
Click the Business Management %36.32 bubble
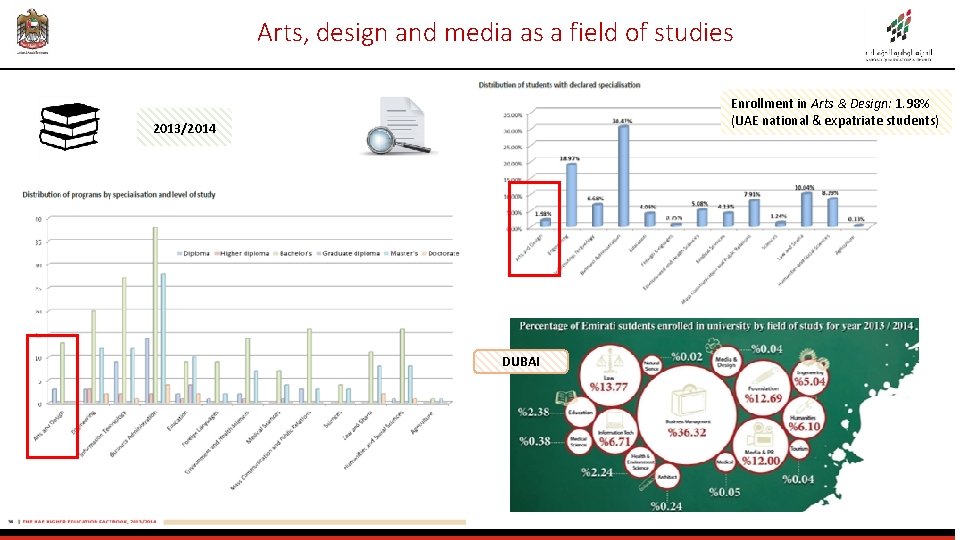click(x=687, y=413)
